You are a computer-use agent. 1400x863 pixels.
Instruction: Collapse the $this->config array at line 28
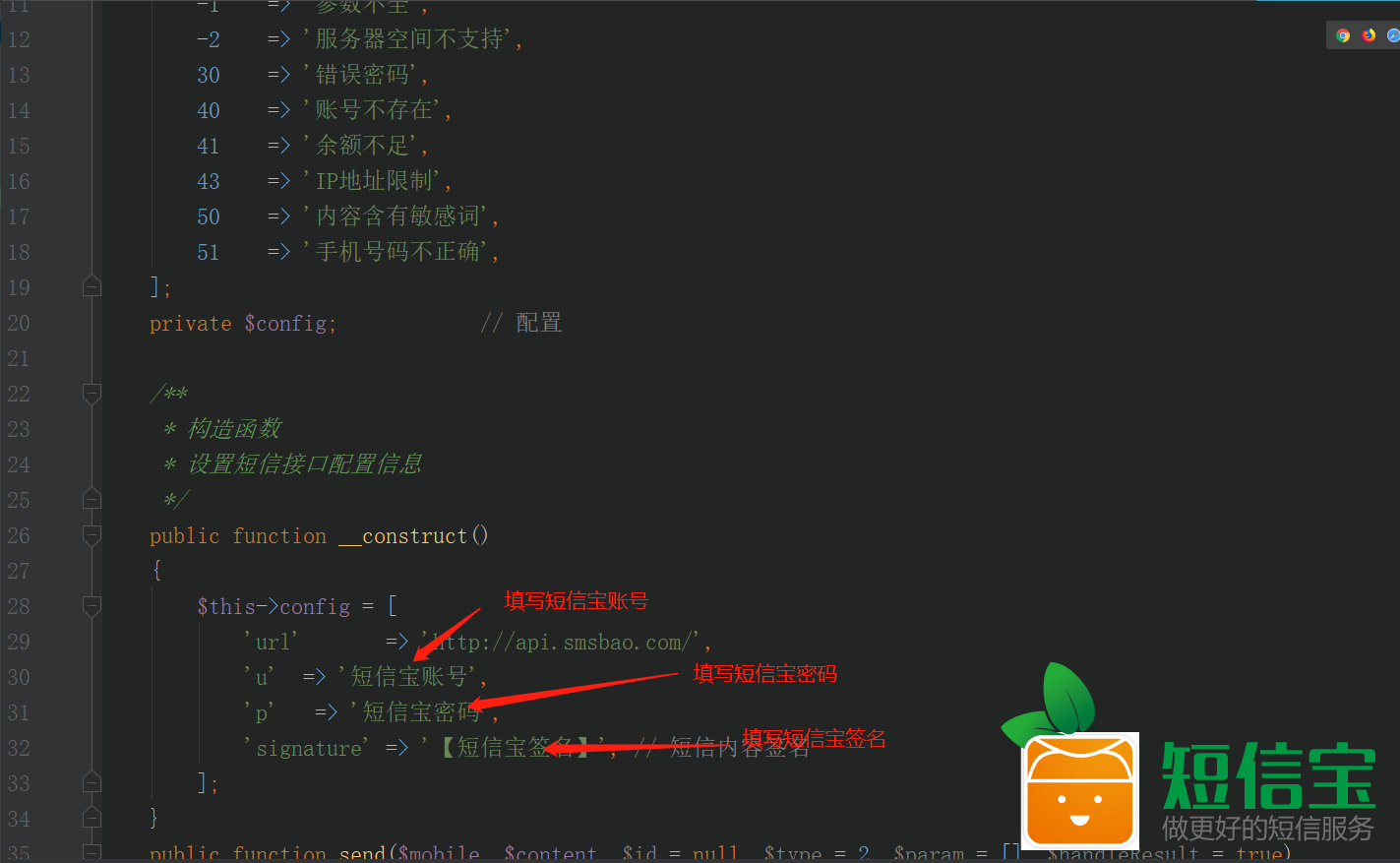point(91,606)
